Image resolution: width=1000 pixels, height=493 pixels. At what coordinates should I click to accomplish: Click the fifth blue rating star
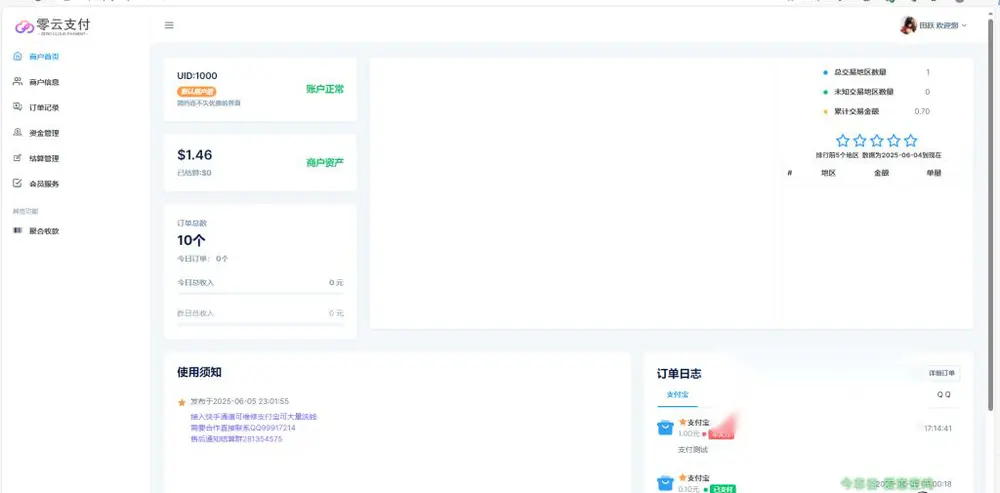click(911, 140)
